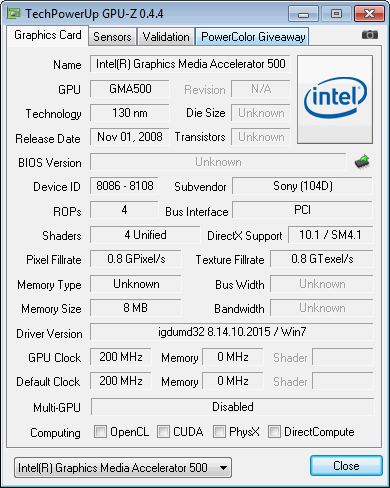390x488 pixels.
Task: Minimize the GPU-Z window
Action: (x=303, y=14)
